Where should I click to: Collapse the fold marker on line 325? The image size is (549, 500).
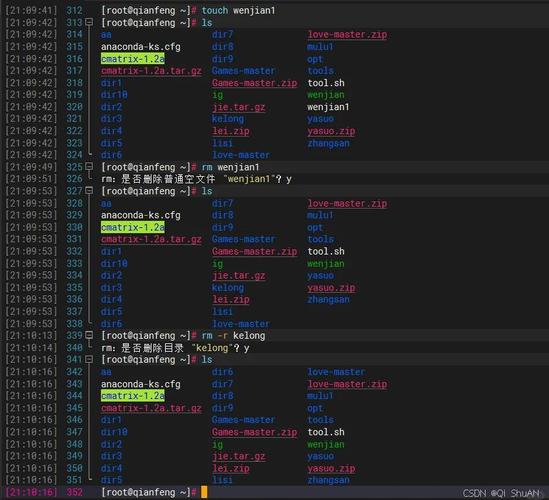click(x=89, y=166)
